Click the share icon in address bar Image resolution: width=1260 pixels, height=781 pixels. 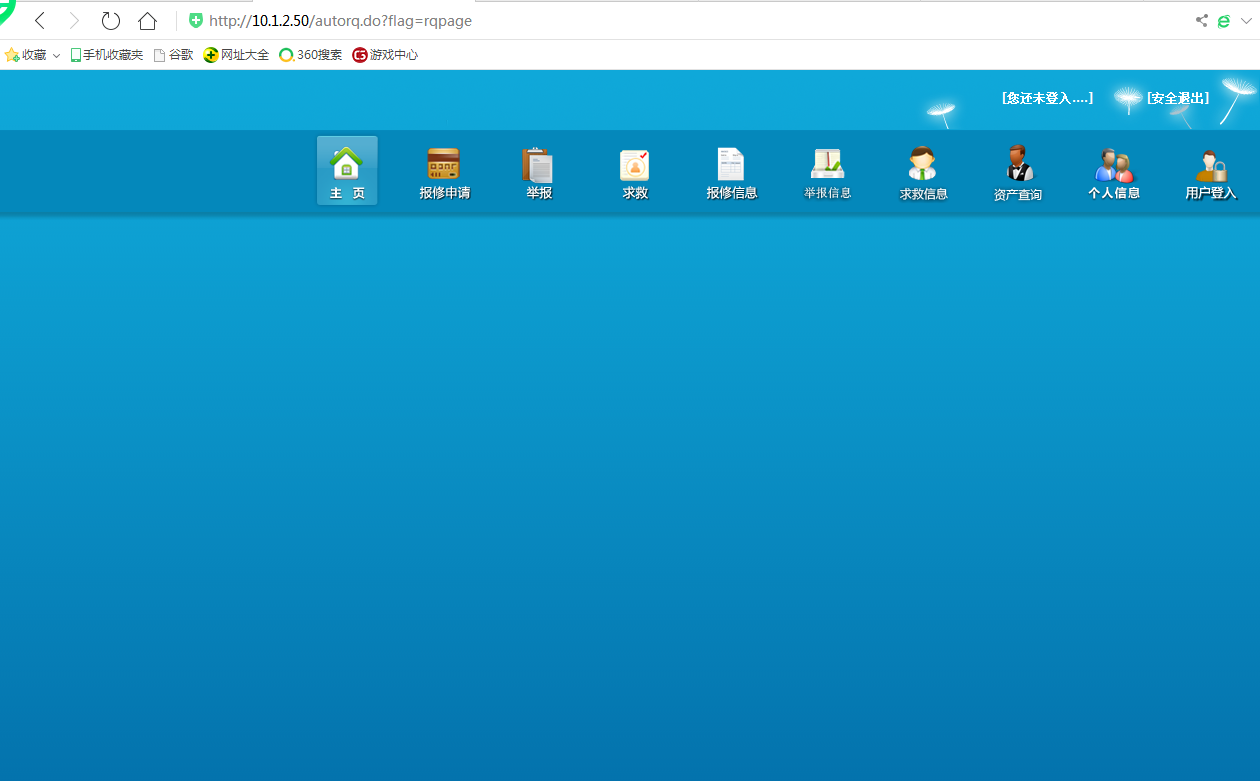[x=1201, y=21]
